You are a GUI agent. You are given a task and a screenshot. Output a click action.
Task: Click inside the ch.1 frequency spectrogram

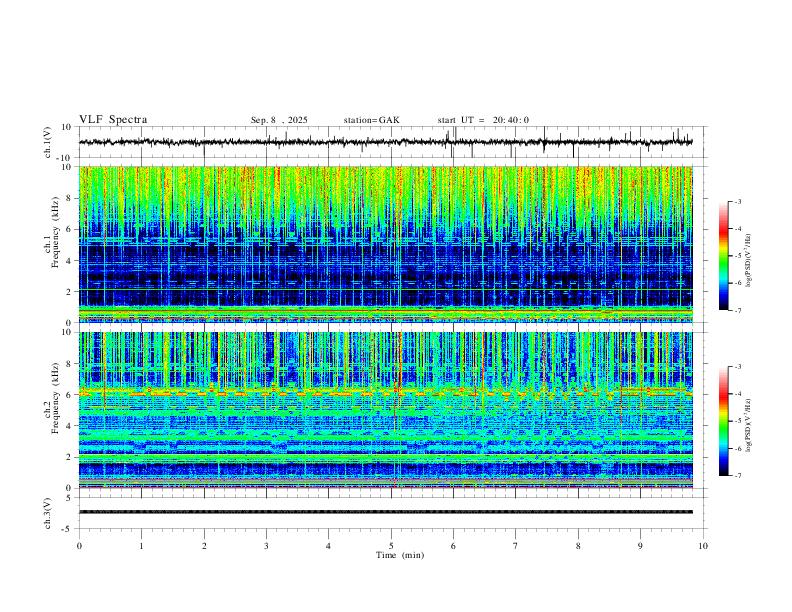tap(385, 244)
